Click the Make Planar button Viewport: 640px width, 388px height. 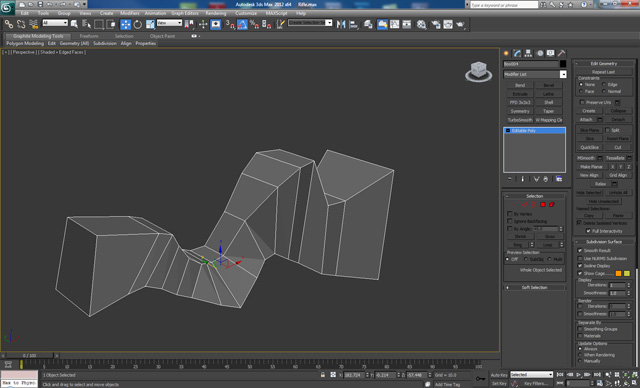click(x=591, y=166)
